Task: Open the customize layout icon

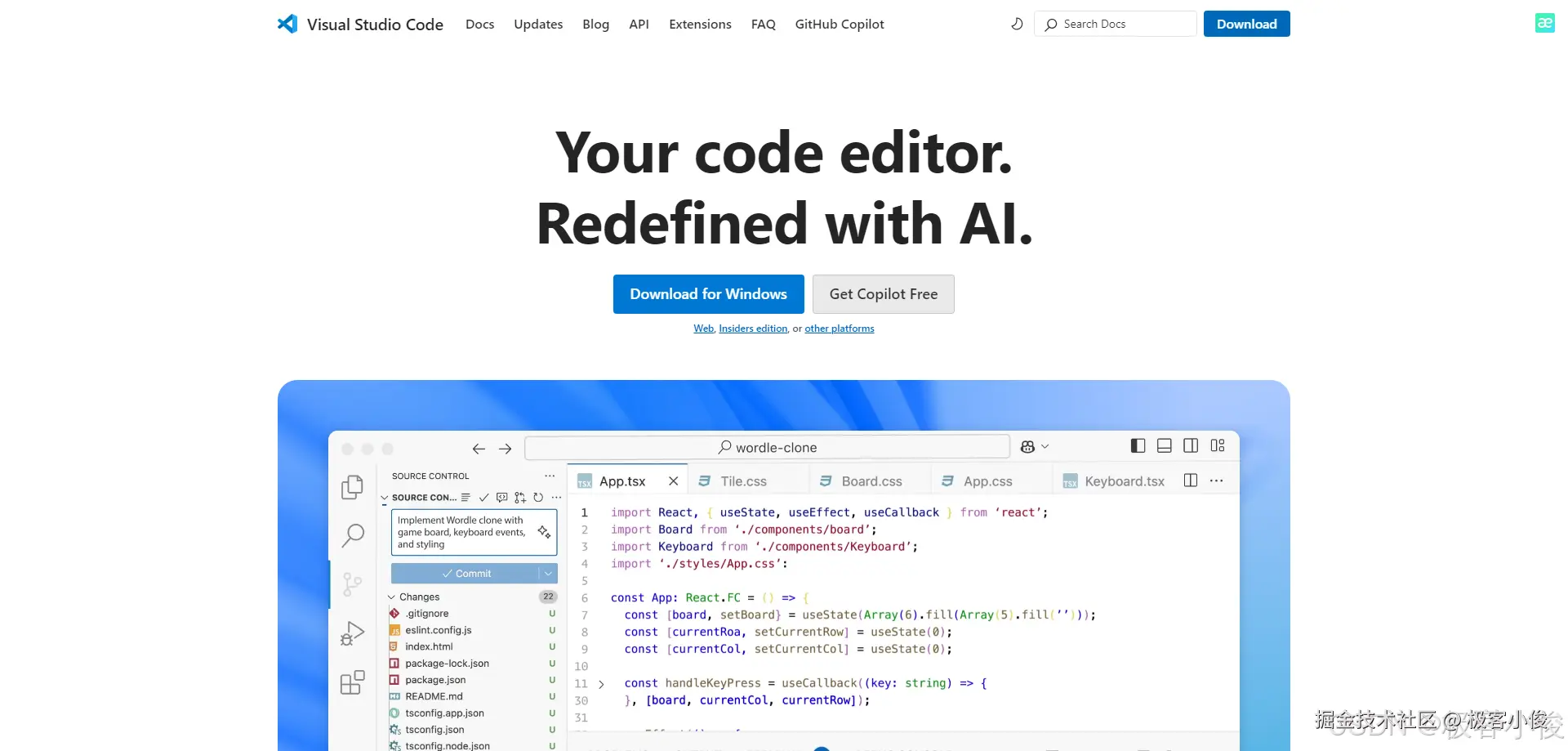Action: click(x=1218, y=445)
